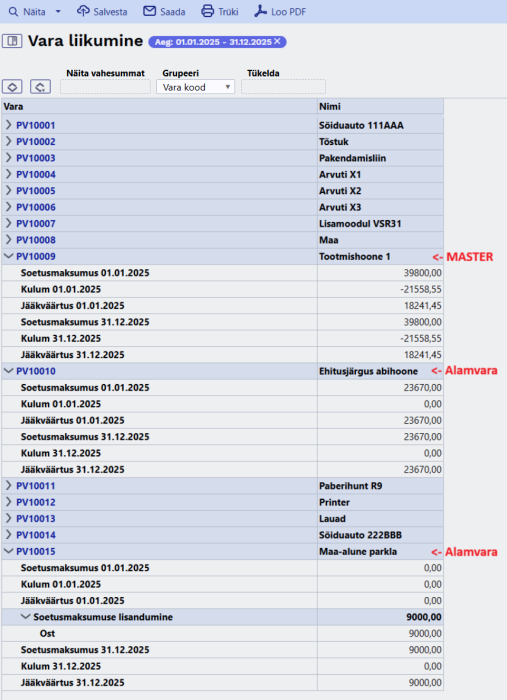Click the Ehitusjärgus abihoone name cell

coord(380,371)
